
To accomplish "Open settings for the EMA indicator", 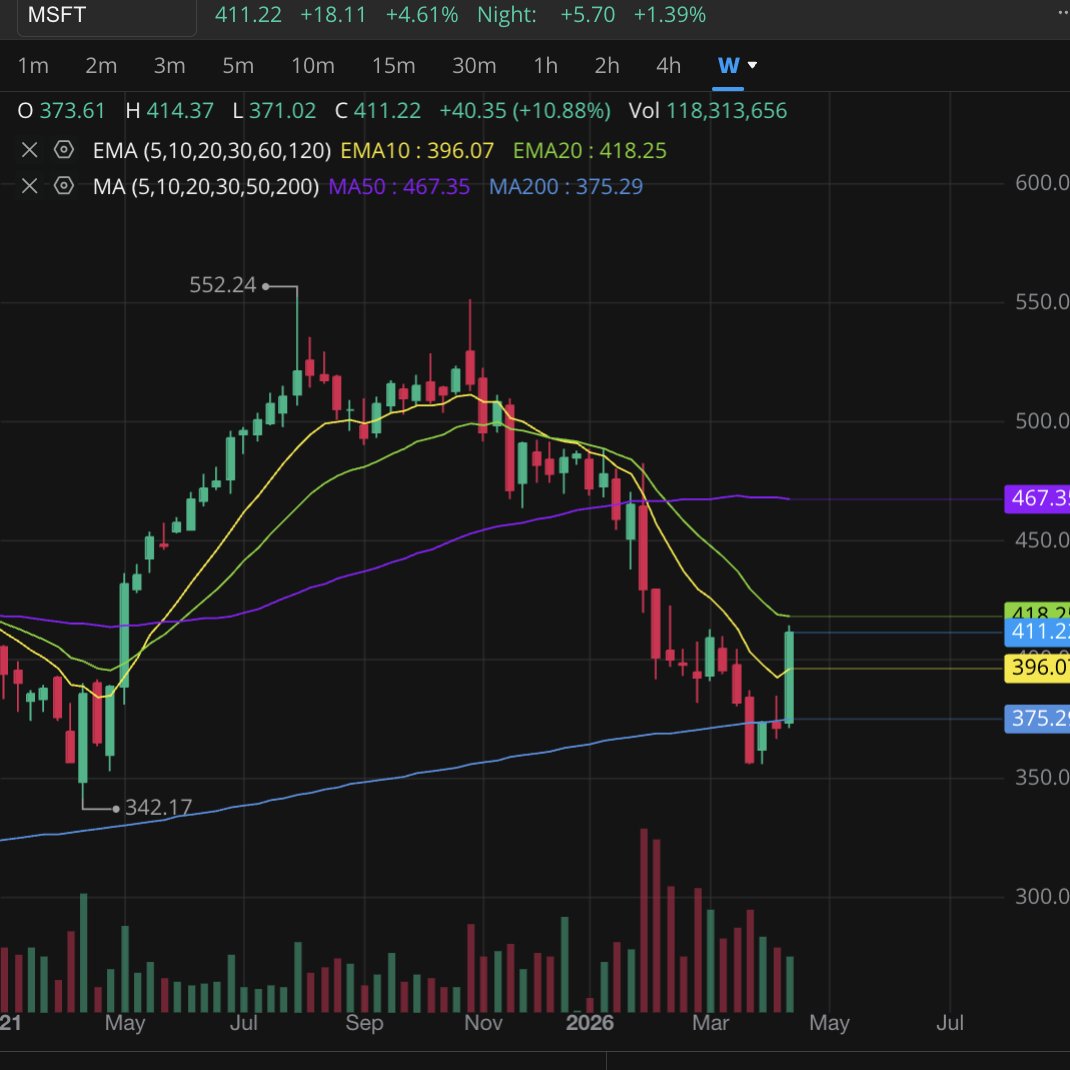I will (63, 149).
